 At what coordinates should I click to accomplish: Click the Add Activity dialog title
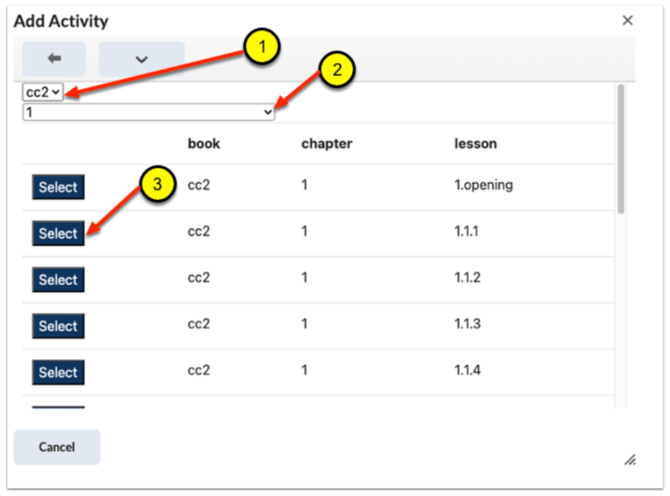click(x=61, y=21)
